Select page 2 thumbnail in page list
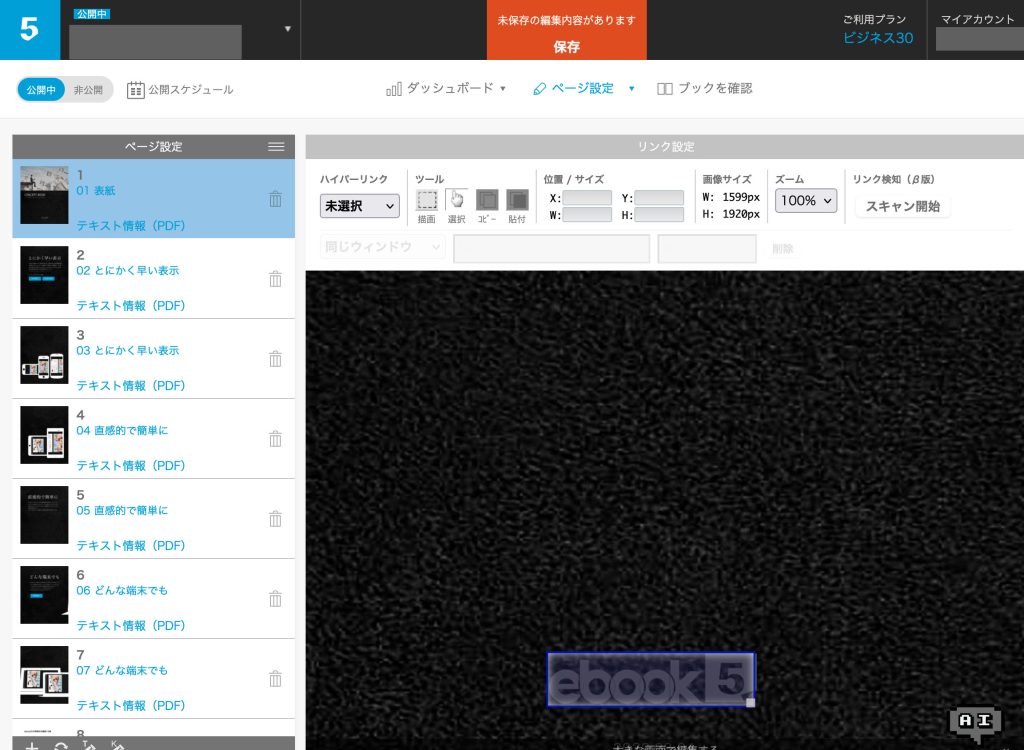 coord(45,275)
